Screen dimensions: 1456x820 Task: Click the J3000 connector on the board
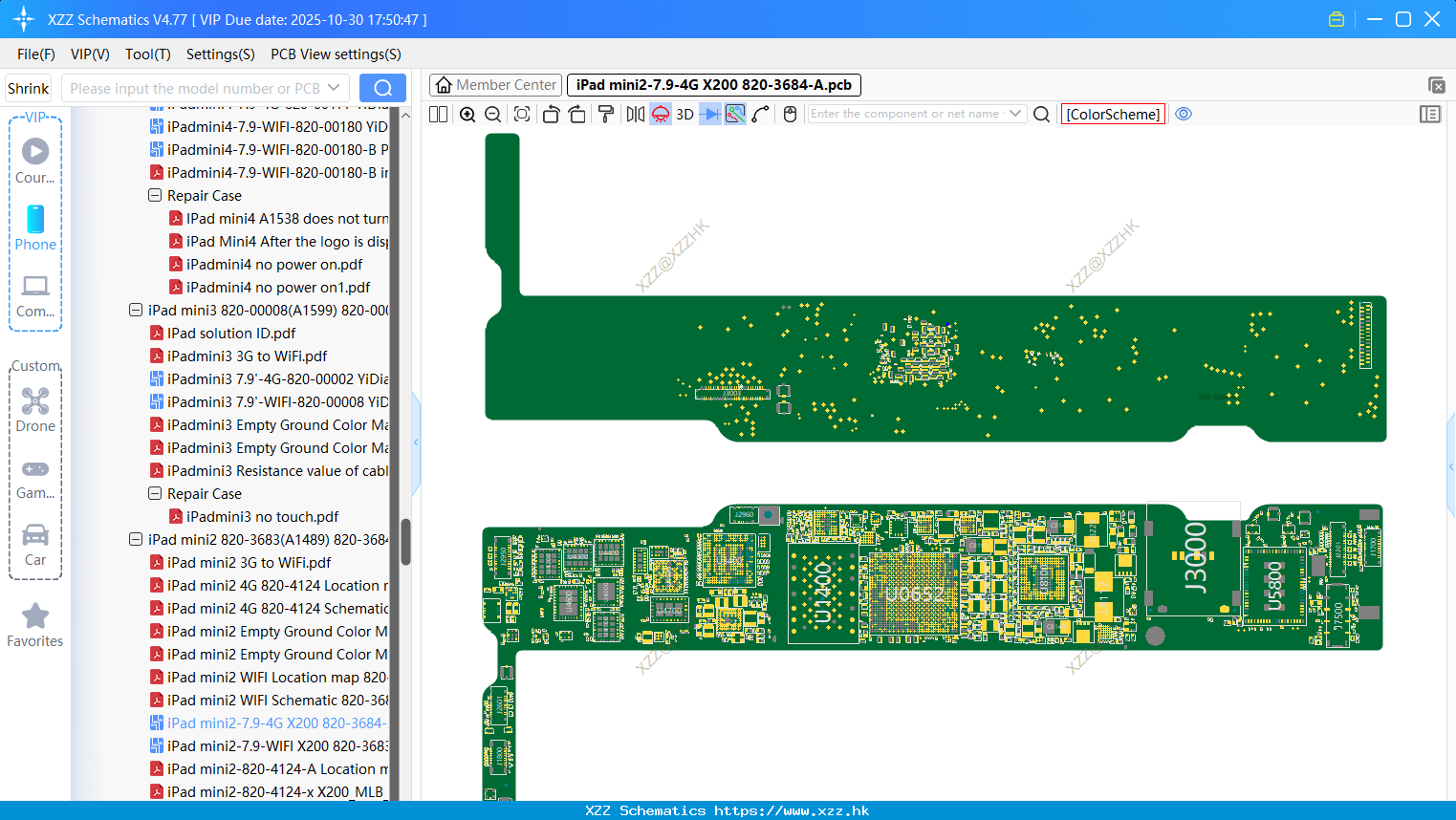tap(1195, 558)
